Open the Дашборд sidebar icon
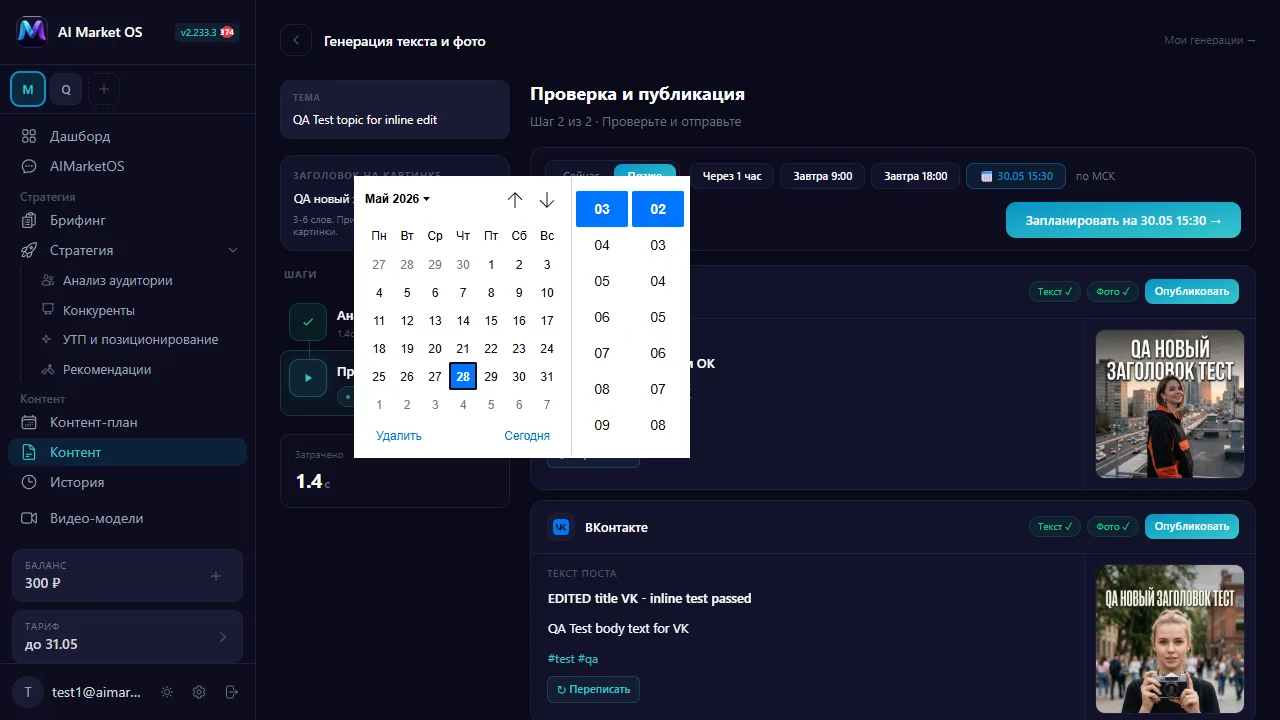The height and width of the screenshot is (720, 1280). coord(30,136)
